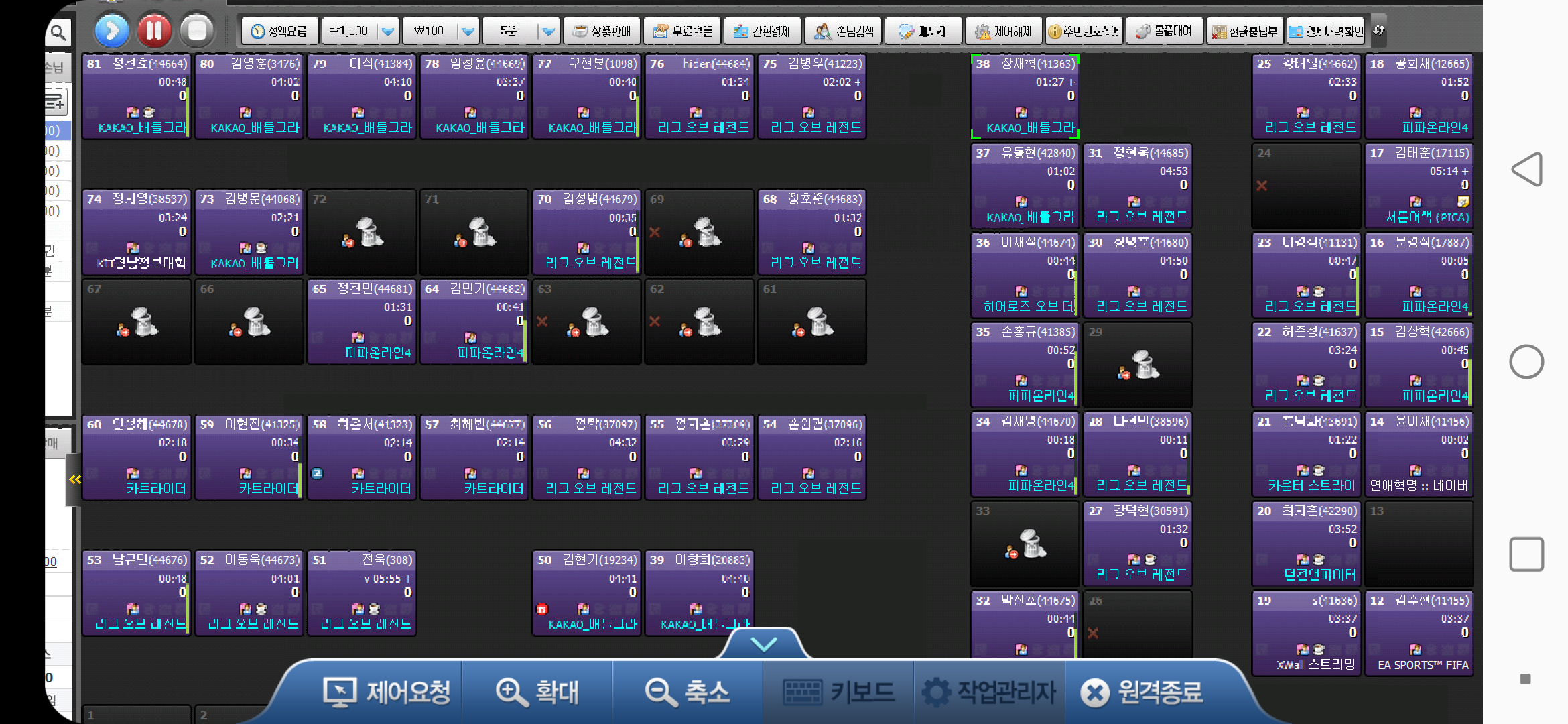Click the gray stop button
Viewport: 1568px width, 724px height.
point(196,31)
